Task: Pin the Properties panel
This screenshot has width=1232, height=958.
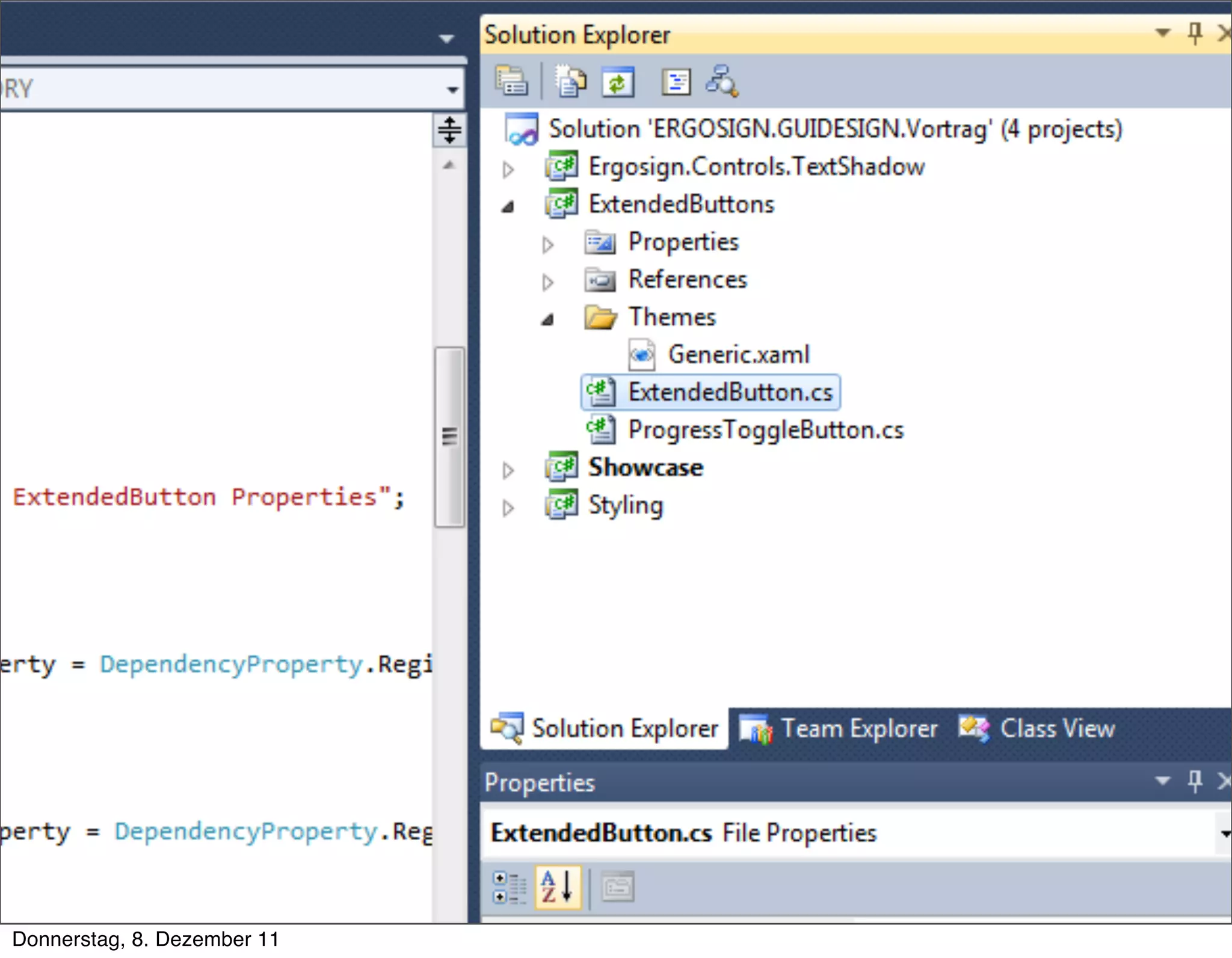Action: point(1195,781)
